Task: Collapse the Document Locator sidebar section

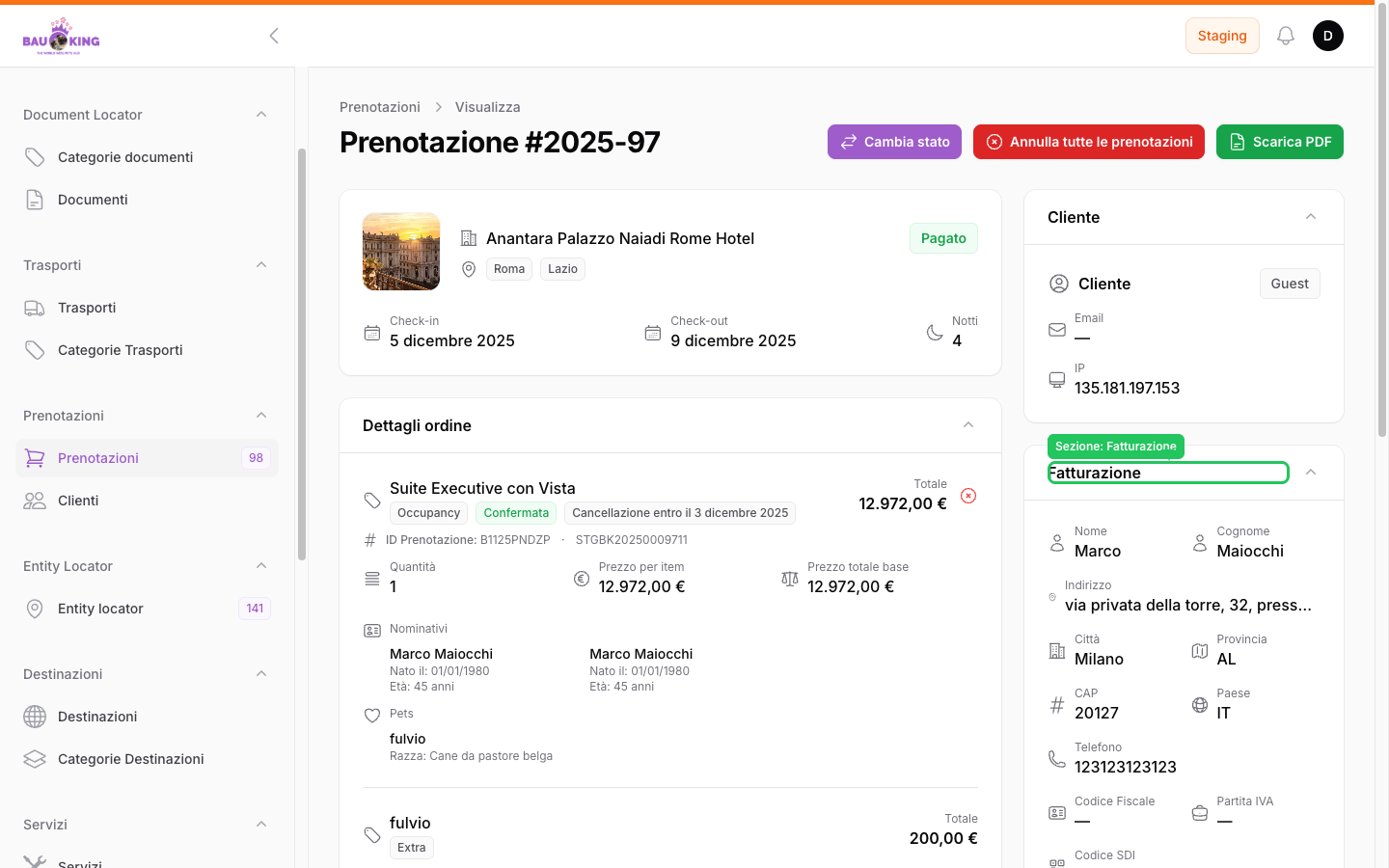Action: 261,115
